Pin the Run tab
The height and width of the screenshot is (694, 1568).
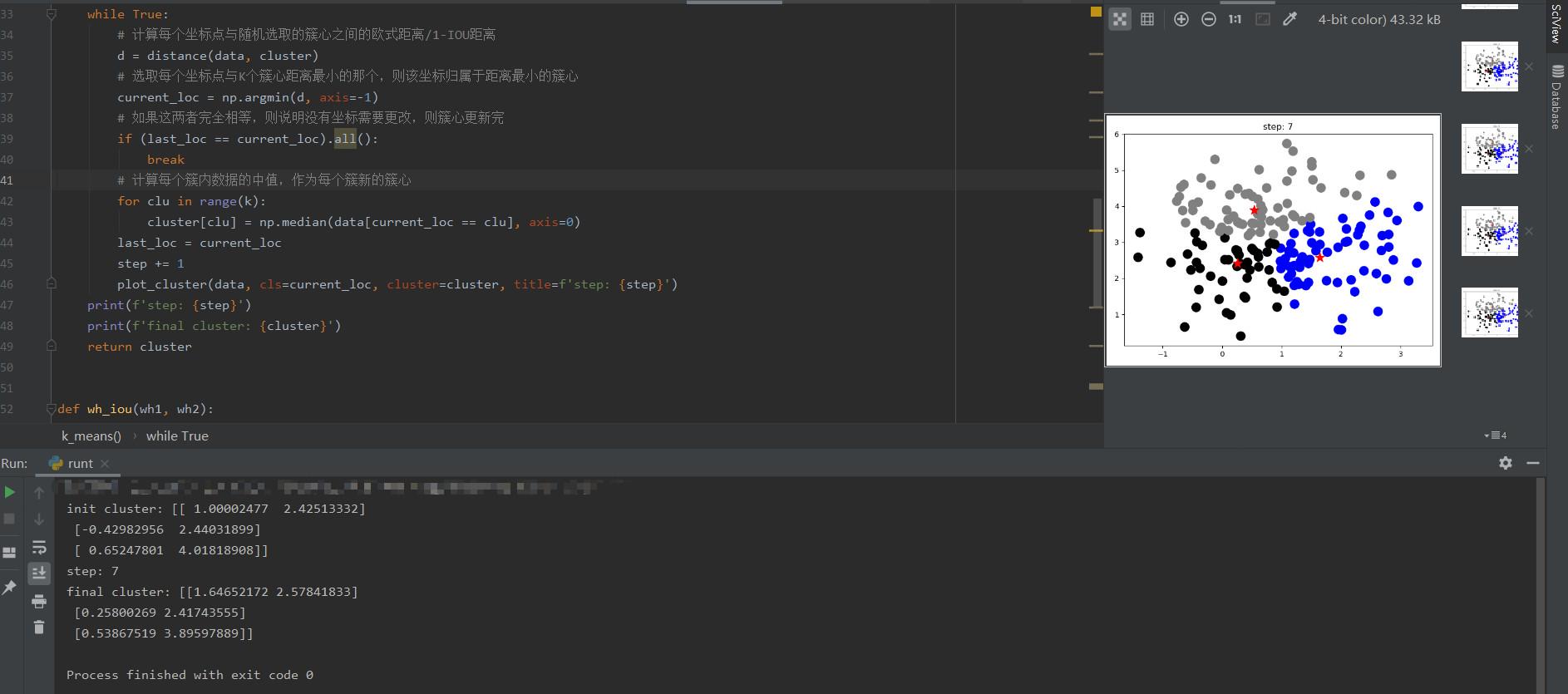[x=10, y=588]
